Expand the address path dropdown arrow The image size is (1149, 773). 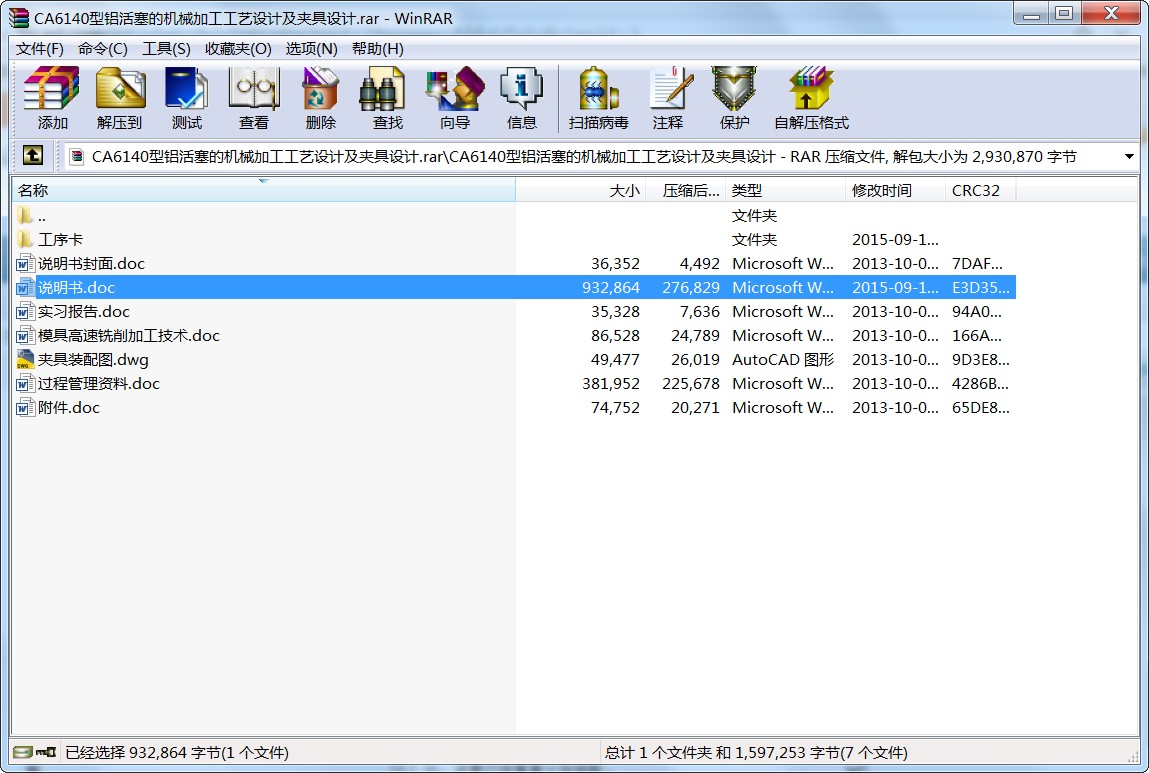click(x=1129, y=157)
